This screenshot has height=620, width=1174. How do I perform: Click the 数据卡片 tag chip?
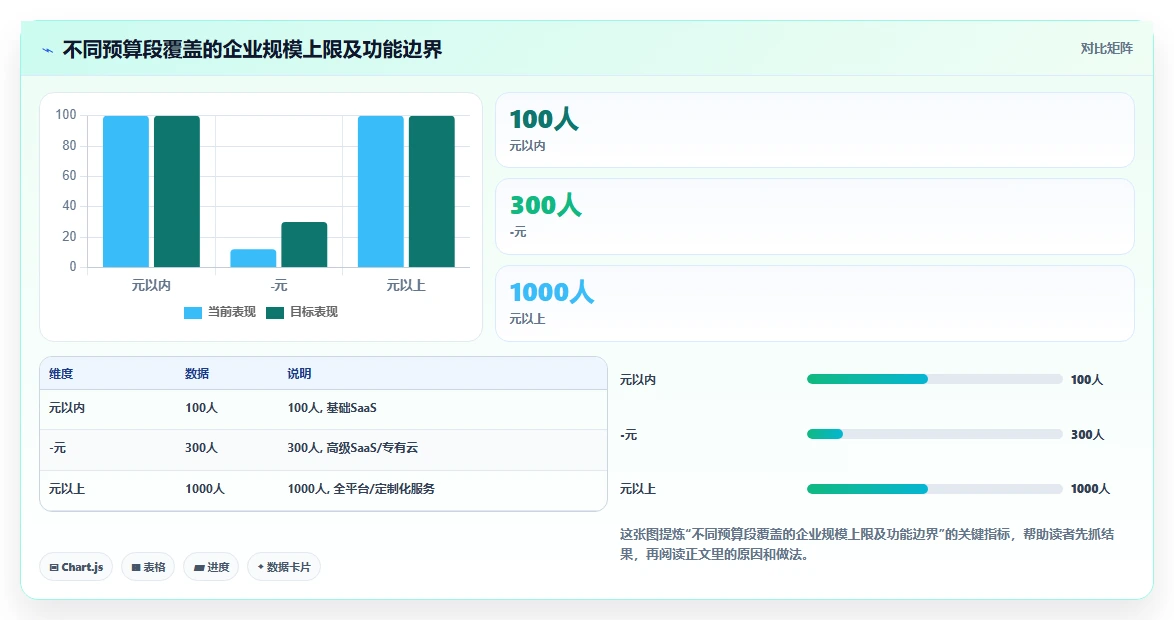(x=284, y=567)
